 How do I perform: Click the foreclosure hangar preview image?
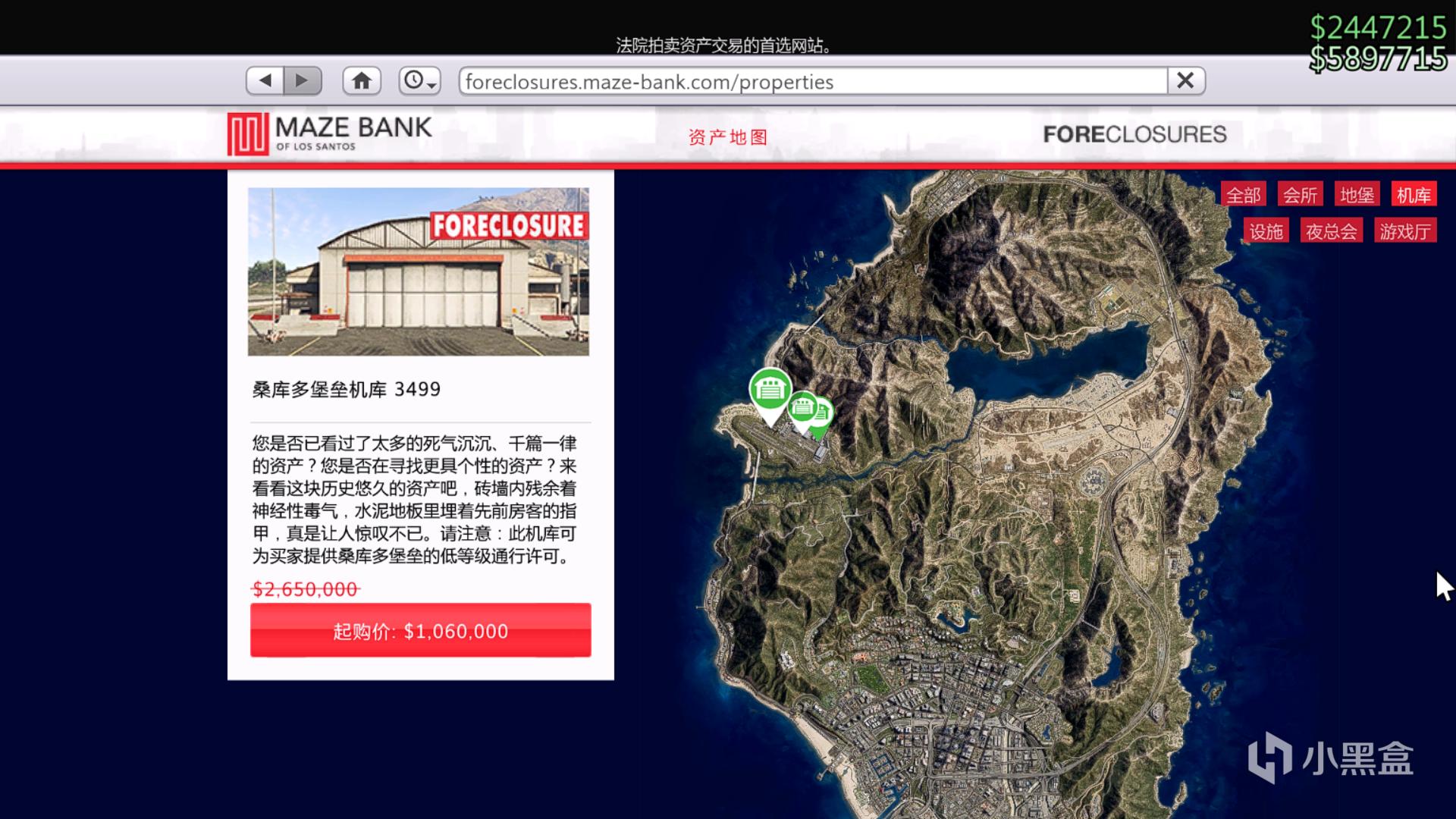click(x=418, y=271)
